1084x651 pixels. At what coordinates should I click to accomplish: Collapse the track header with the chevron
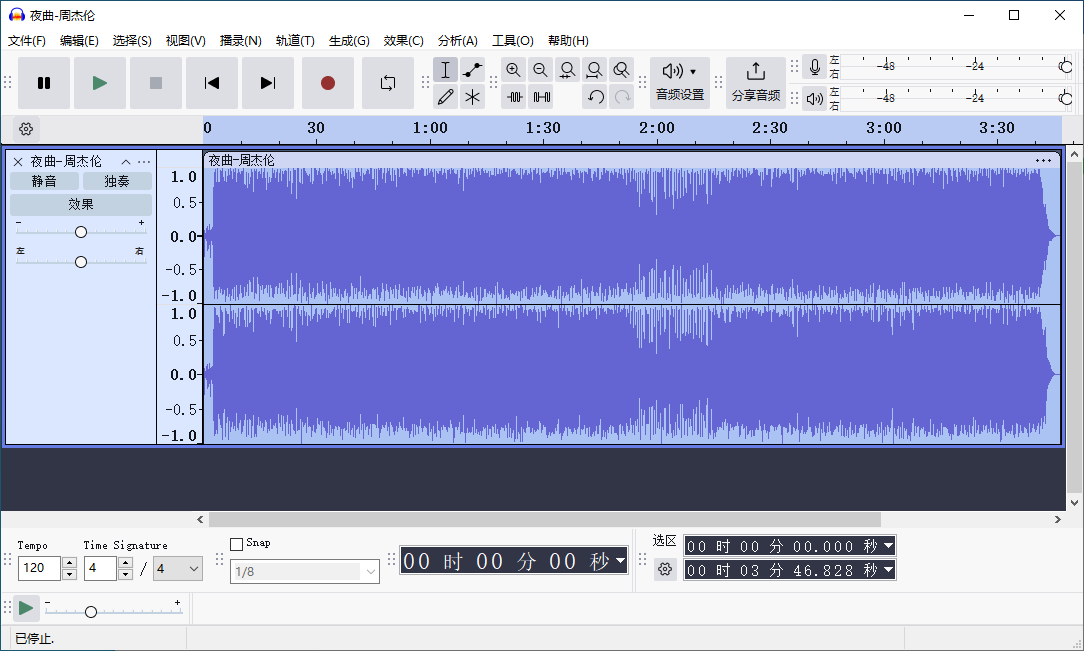[126, 161]
